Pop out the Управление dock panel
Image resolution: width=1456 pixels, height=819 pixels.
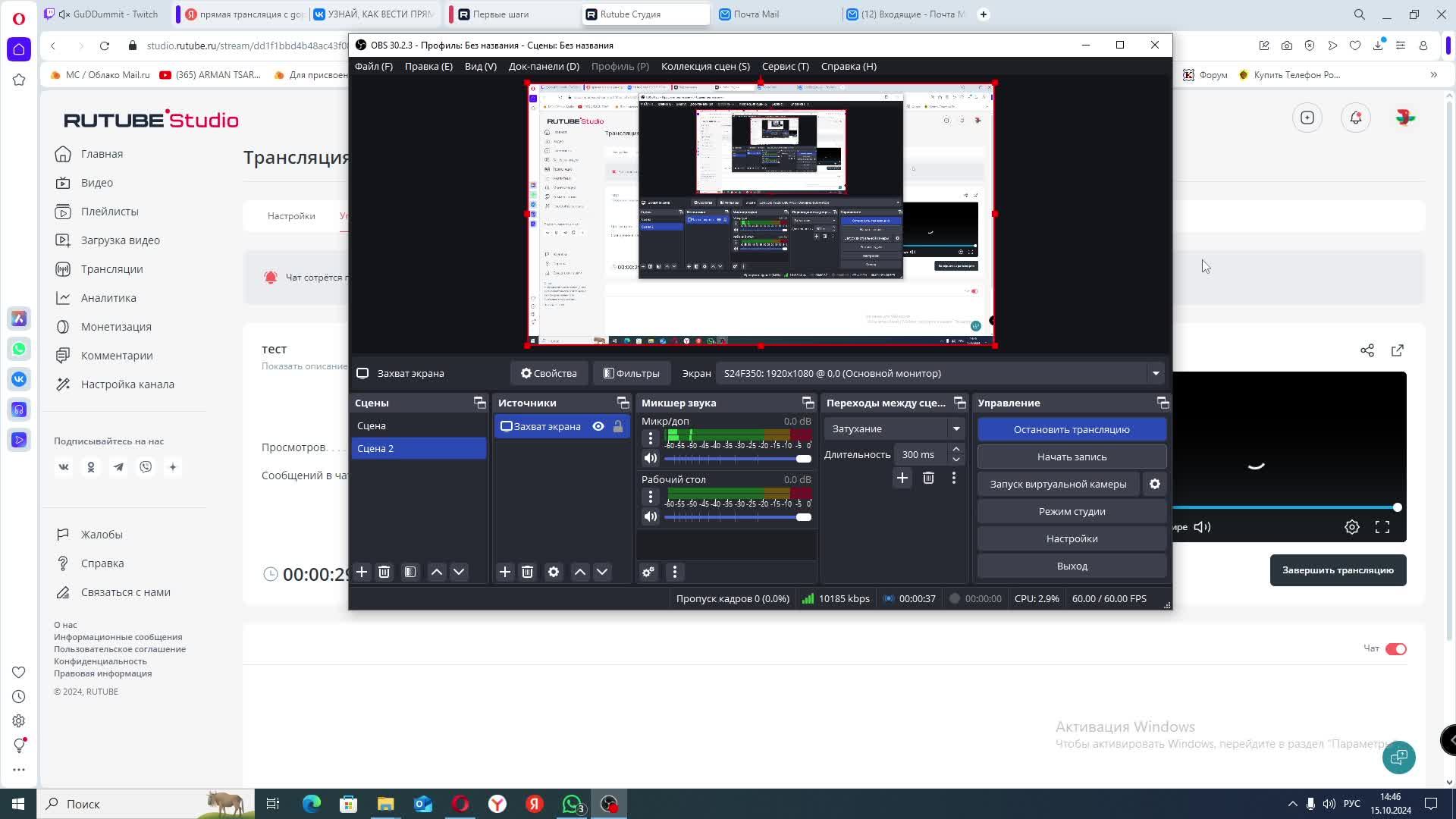coord(1163,403)
